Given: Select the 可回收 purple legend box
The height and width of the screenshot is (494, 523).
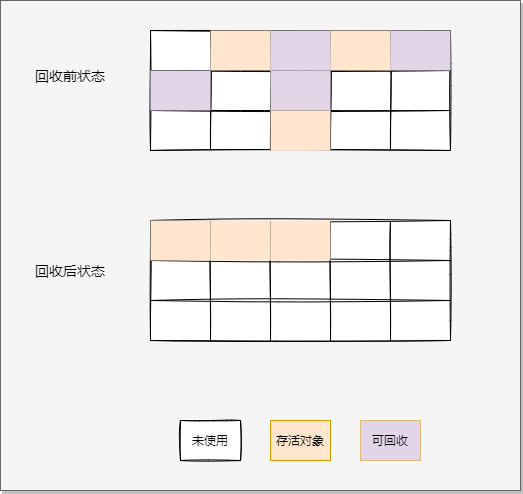Looking at the screenshot, I should point(390,440).
